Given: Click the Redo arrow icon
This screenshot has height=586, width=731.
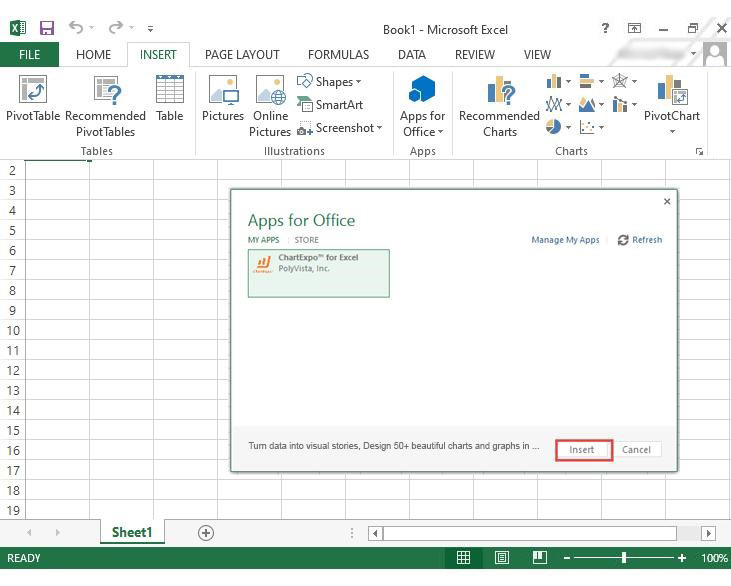Looking at the screenshot, I should pyautogui.click(x=116, y=28).
